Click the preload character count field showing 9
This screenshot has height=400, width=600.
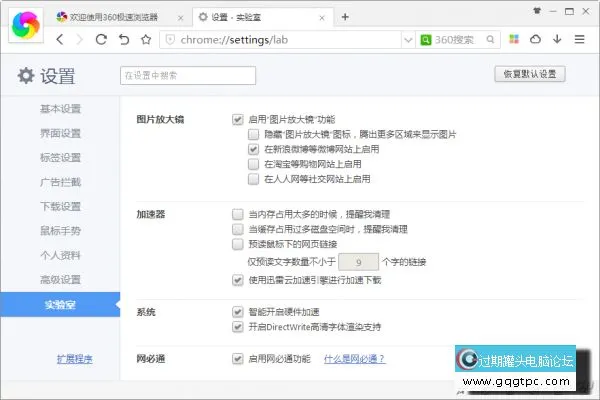tap(359, 262)
